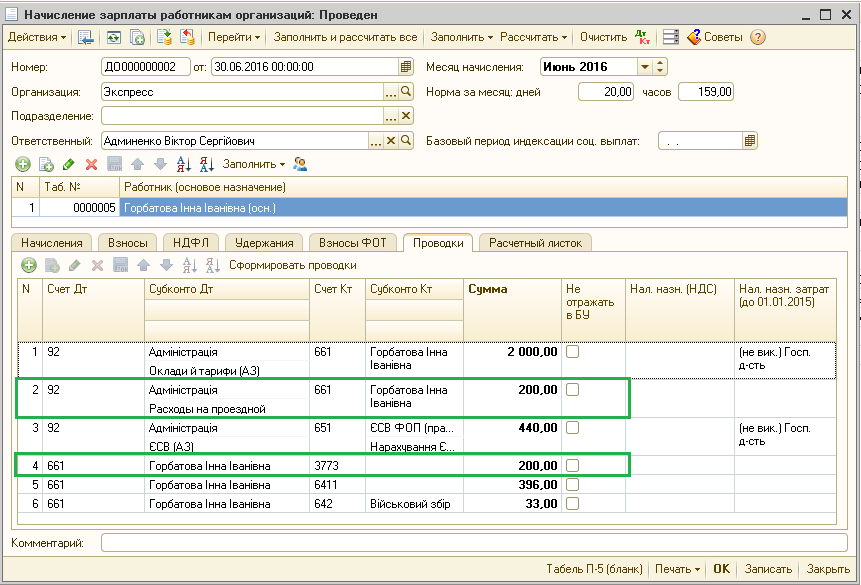
Task: Click the re-read document refresh icon
Action: (114, 37)
